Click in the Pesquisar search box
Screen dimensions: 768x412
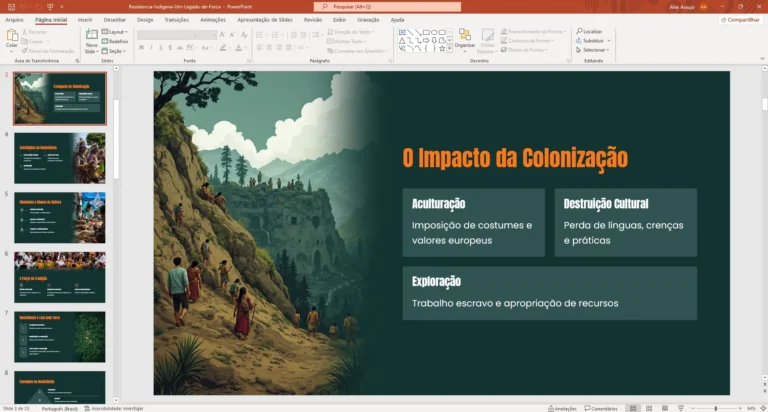(x=387, y=7)
